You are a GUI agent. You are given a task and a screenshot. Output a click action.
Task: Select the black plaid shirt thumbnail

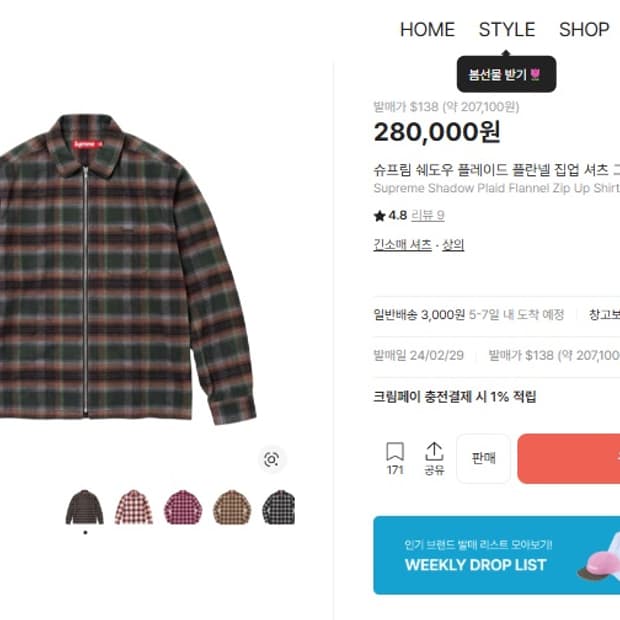[x=278, y=507]
